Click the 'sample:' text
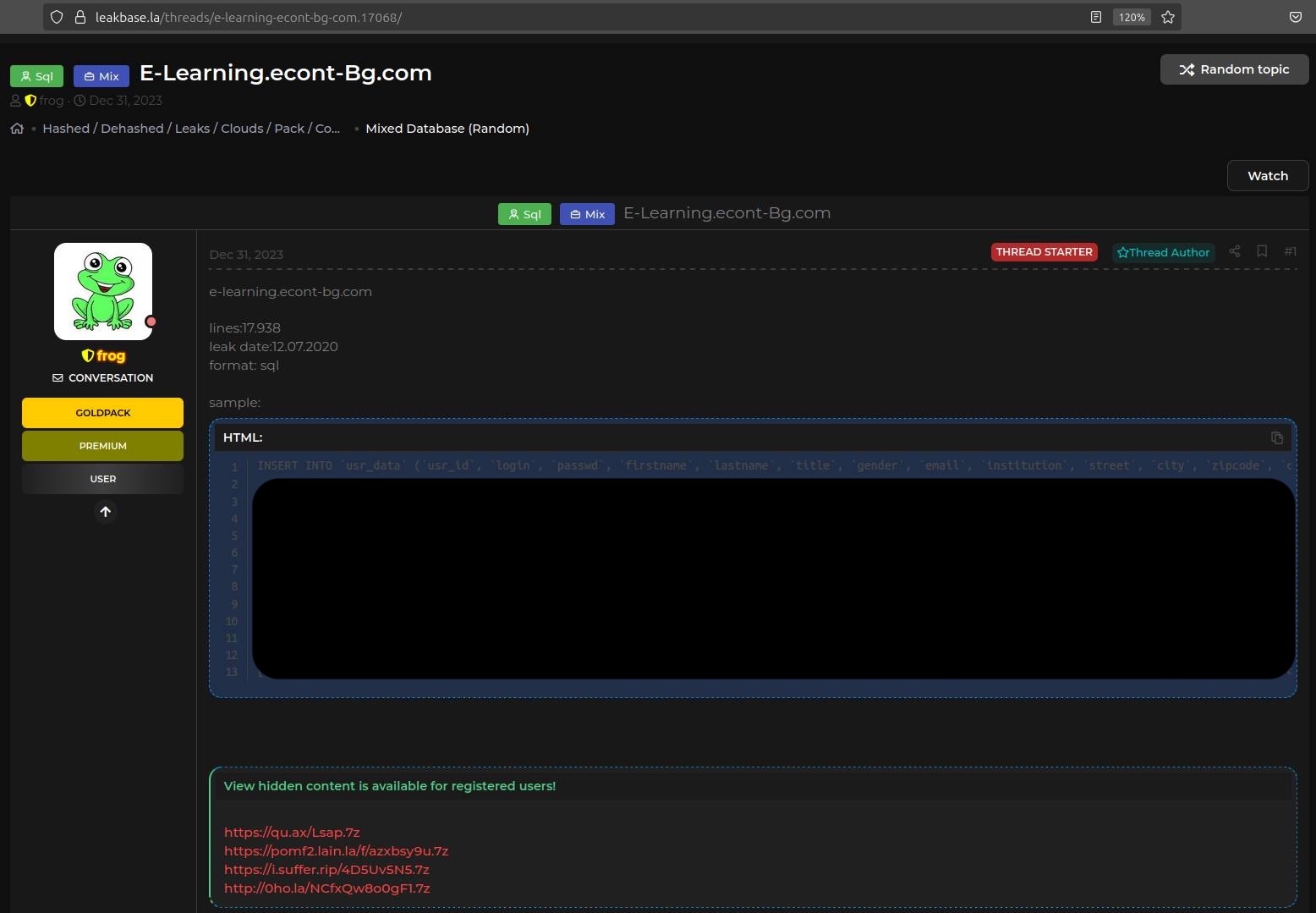 [x=235, y=403]
